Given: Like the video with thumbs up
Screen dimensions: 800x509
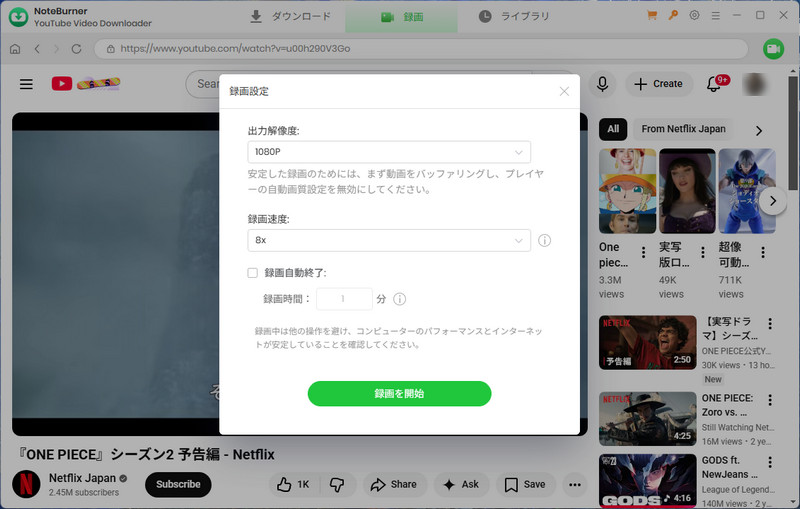Looking at the screenshot, I should coord(293,485).
